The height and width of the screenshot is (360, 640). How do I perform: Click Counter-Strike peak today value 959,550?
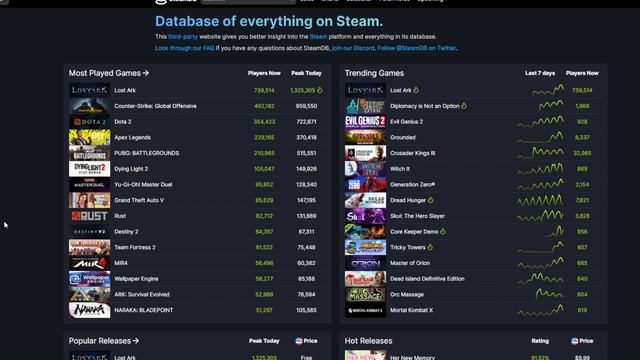click(x=307, y=106)
